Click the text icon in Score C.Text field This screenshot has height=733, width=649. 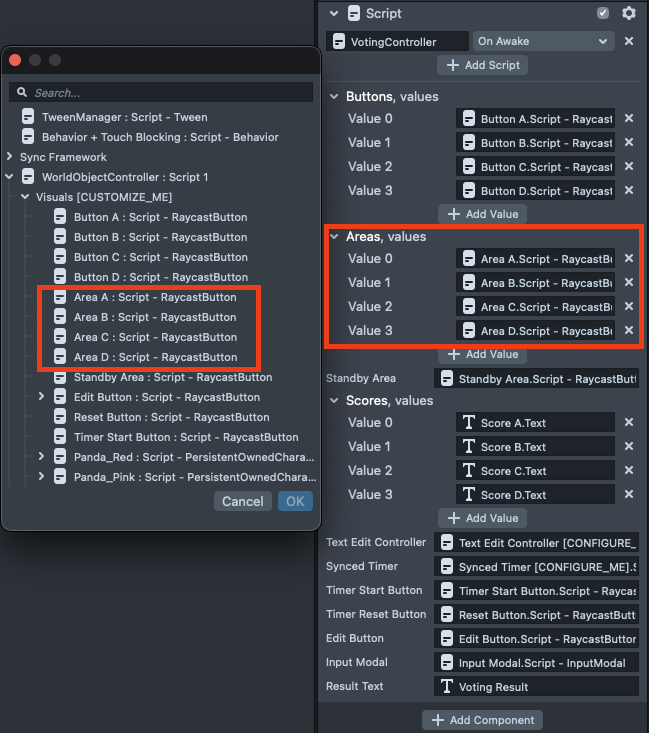click(469, 470)
